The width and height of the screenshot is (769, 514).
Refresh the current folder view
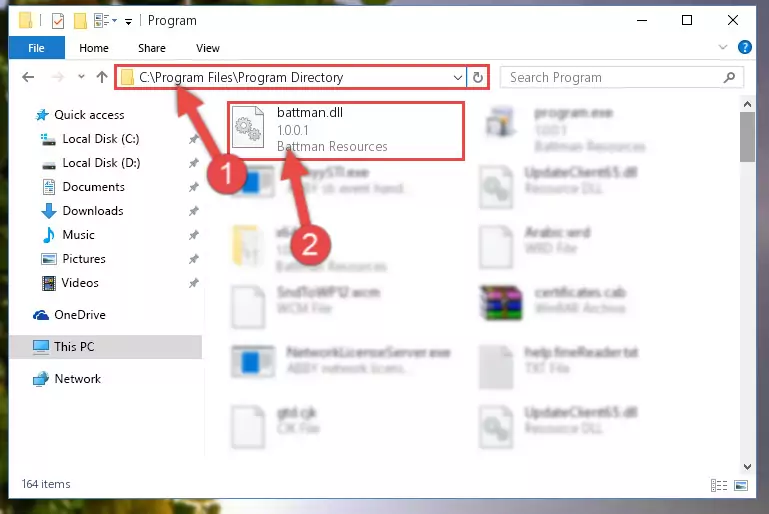coord(478,77)
